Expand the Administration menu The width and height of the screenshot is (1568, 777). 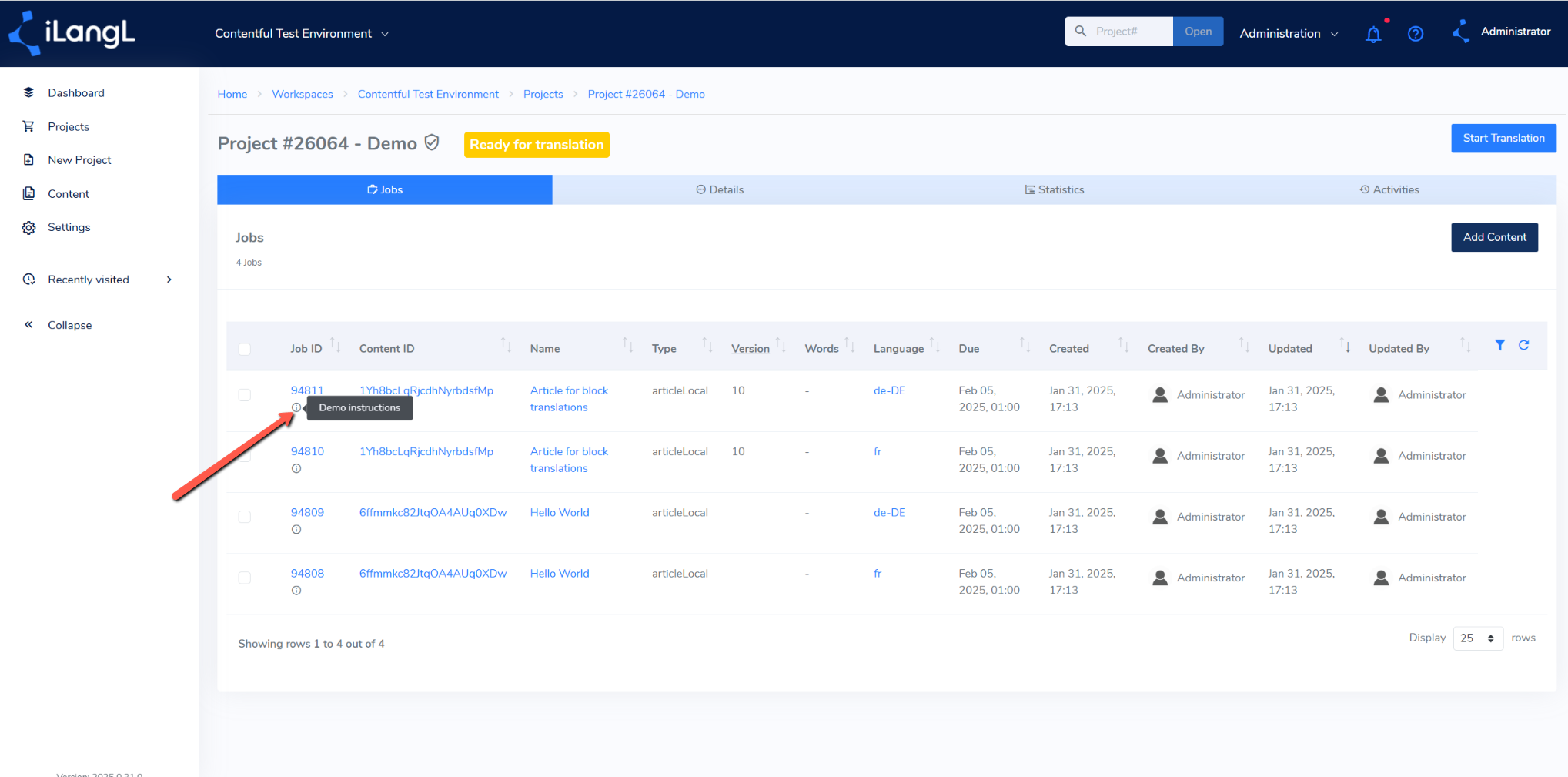pyautogui.click(x=1289, y=34)
